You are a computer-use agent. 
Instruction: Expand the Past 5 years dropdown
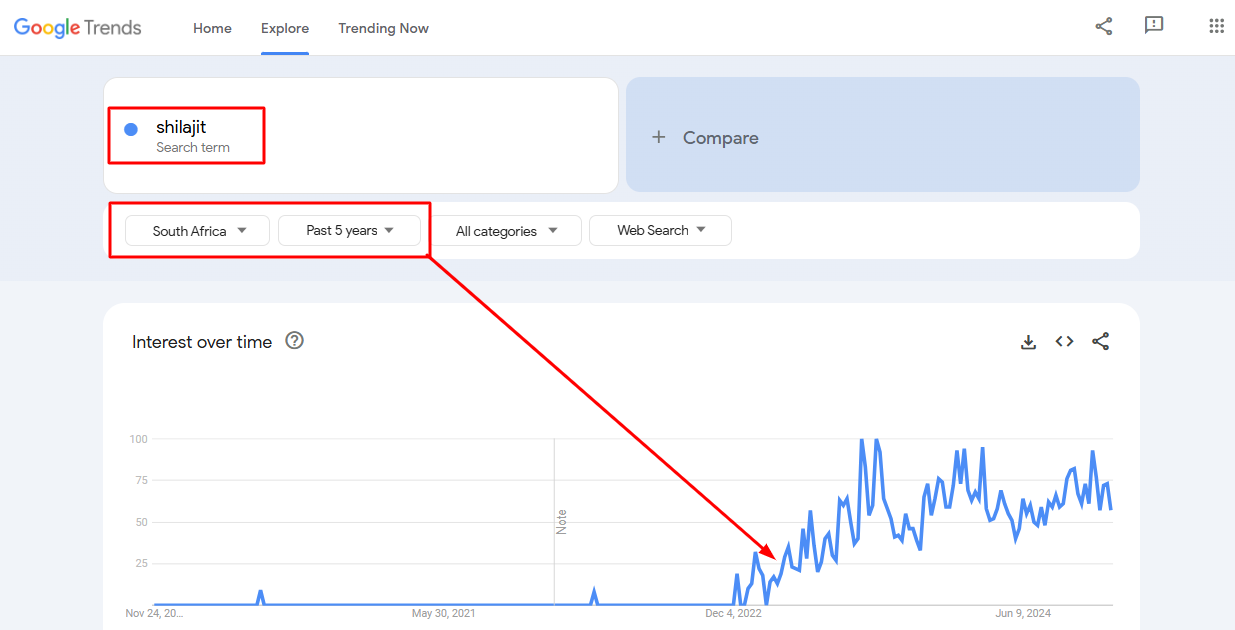click(x=349, y=231)
